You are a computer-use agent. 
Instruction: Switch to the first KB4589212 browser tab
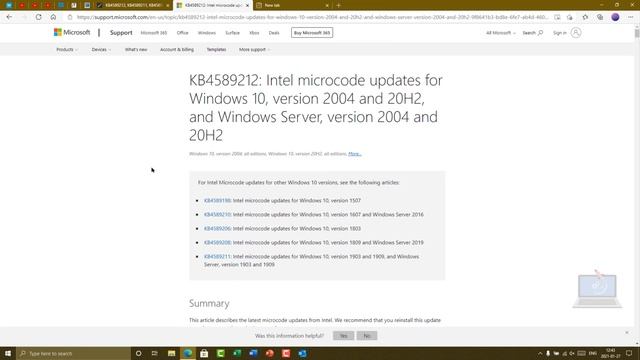133,5
